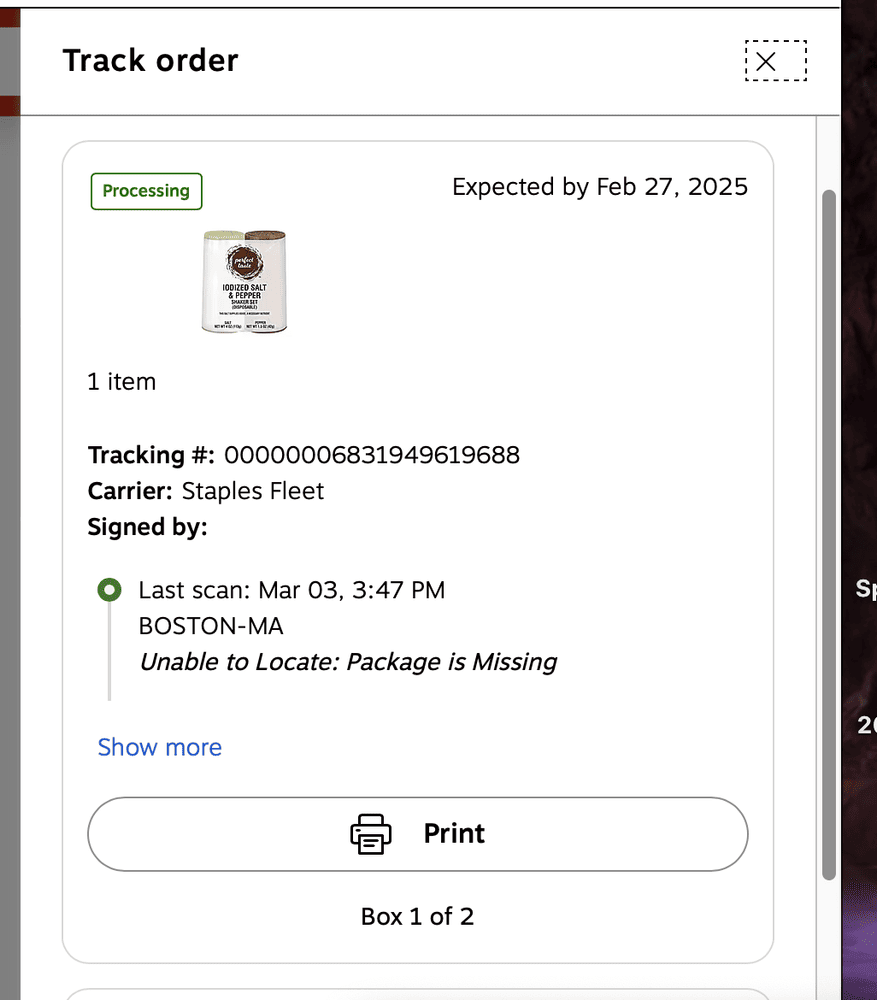Open the salt and pepper shaker thumbnail
The height and width of the screenshot is (1000, 877).
click(x=244, y=281)
